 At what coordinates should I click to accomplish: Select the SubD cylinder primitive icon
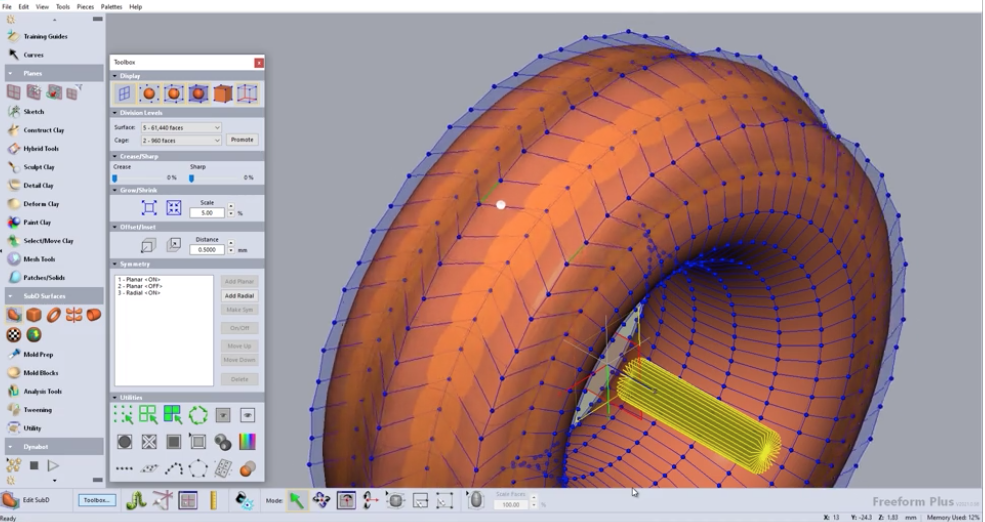click(94, 315)
